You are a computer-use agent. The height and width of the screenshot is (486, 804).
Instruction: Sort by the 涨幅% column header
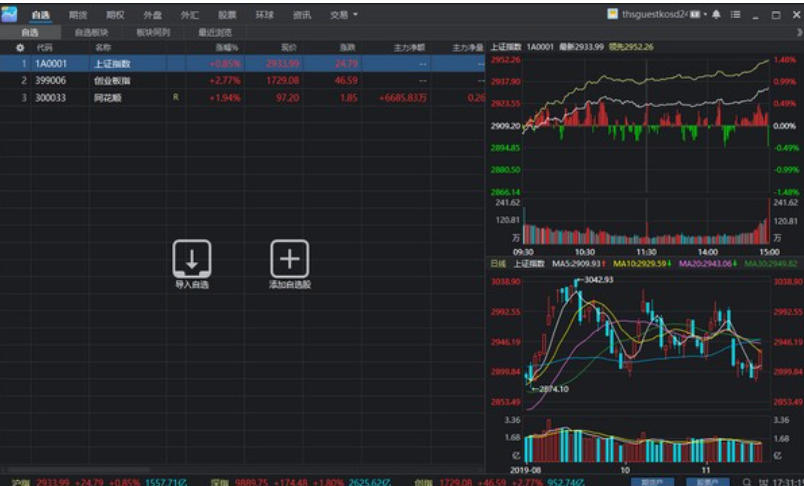pyautogui.click(x=226, y=48)
